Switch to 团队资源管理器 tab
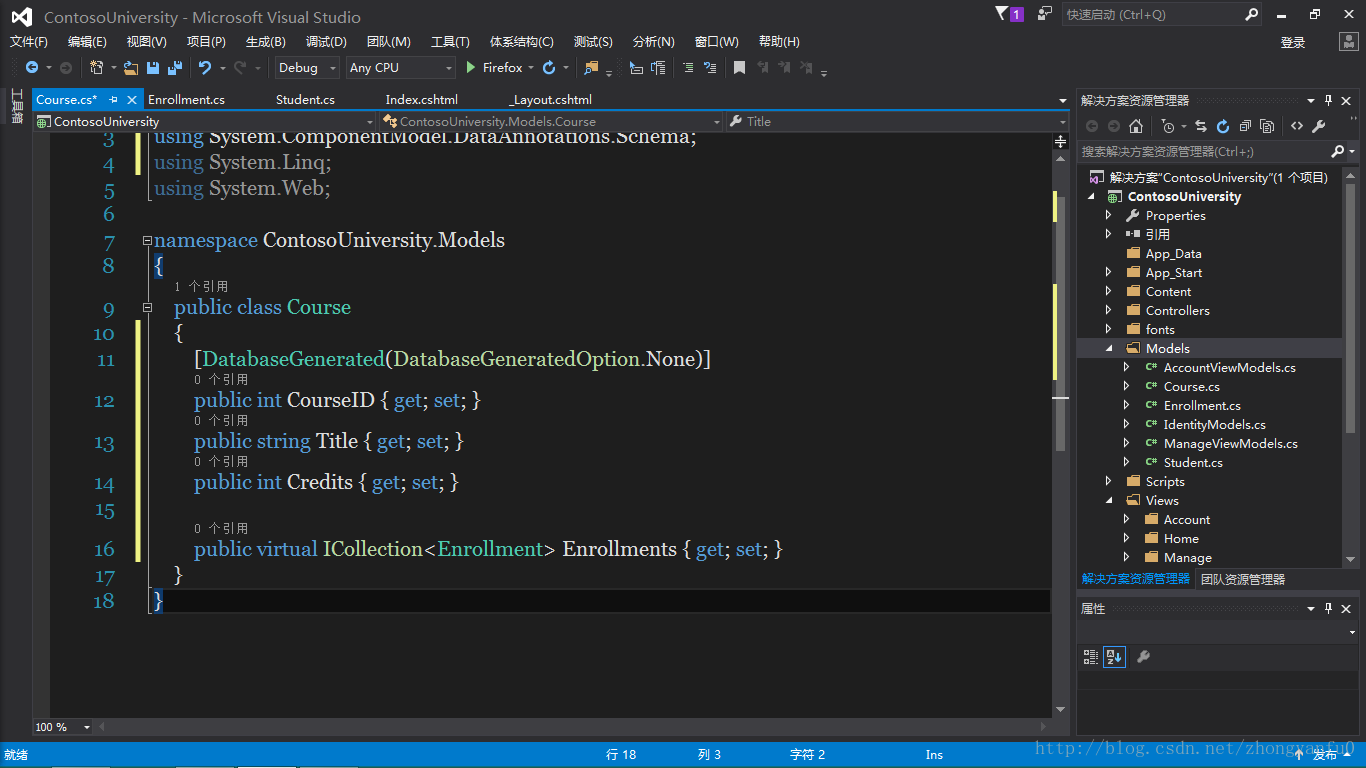 1243,579
